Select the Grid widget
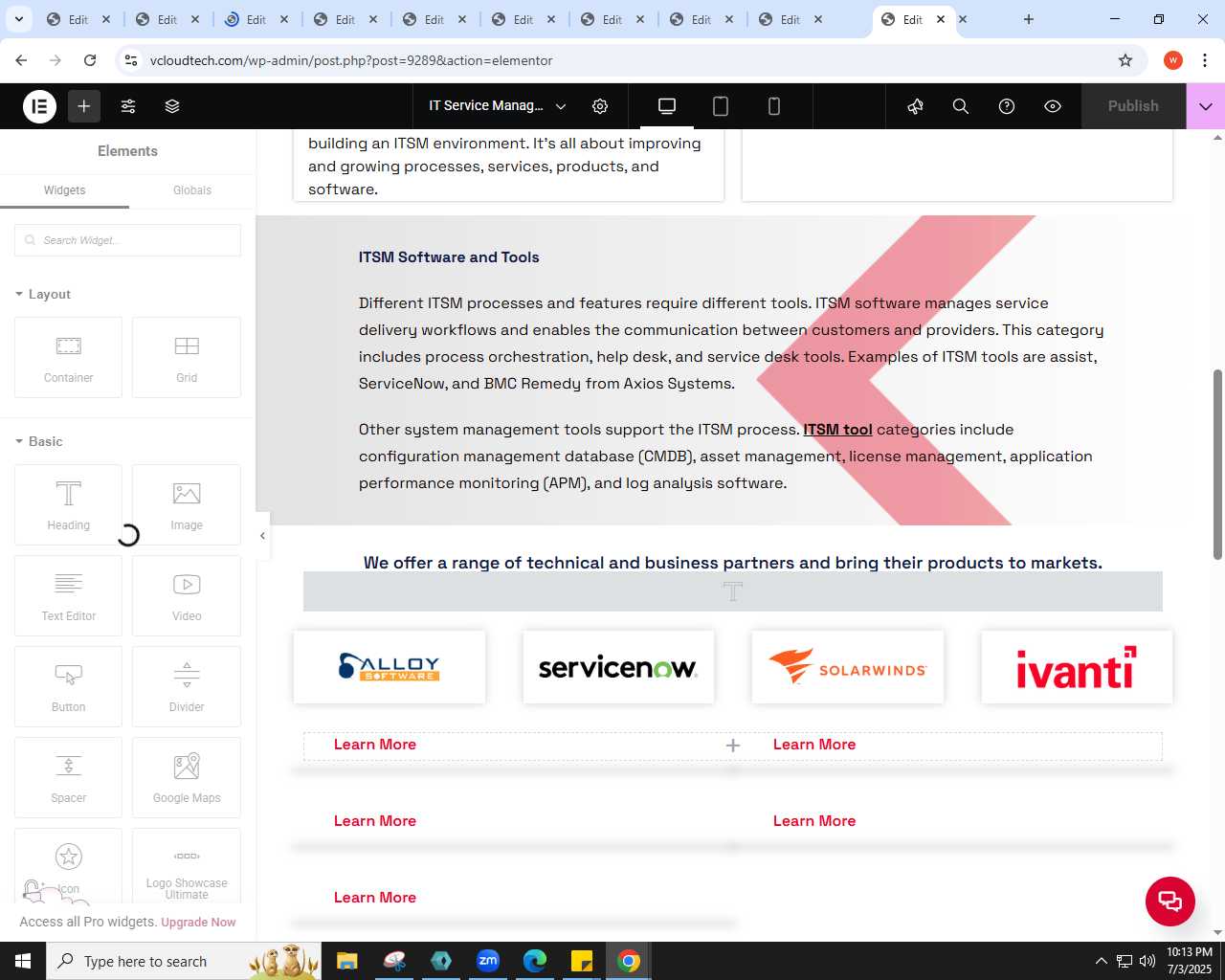1225x980 pixels. (187, 357)
